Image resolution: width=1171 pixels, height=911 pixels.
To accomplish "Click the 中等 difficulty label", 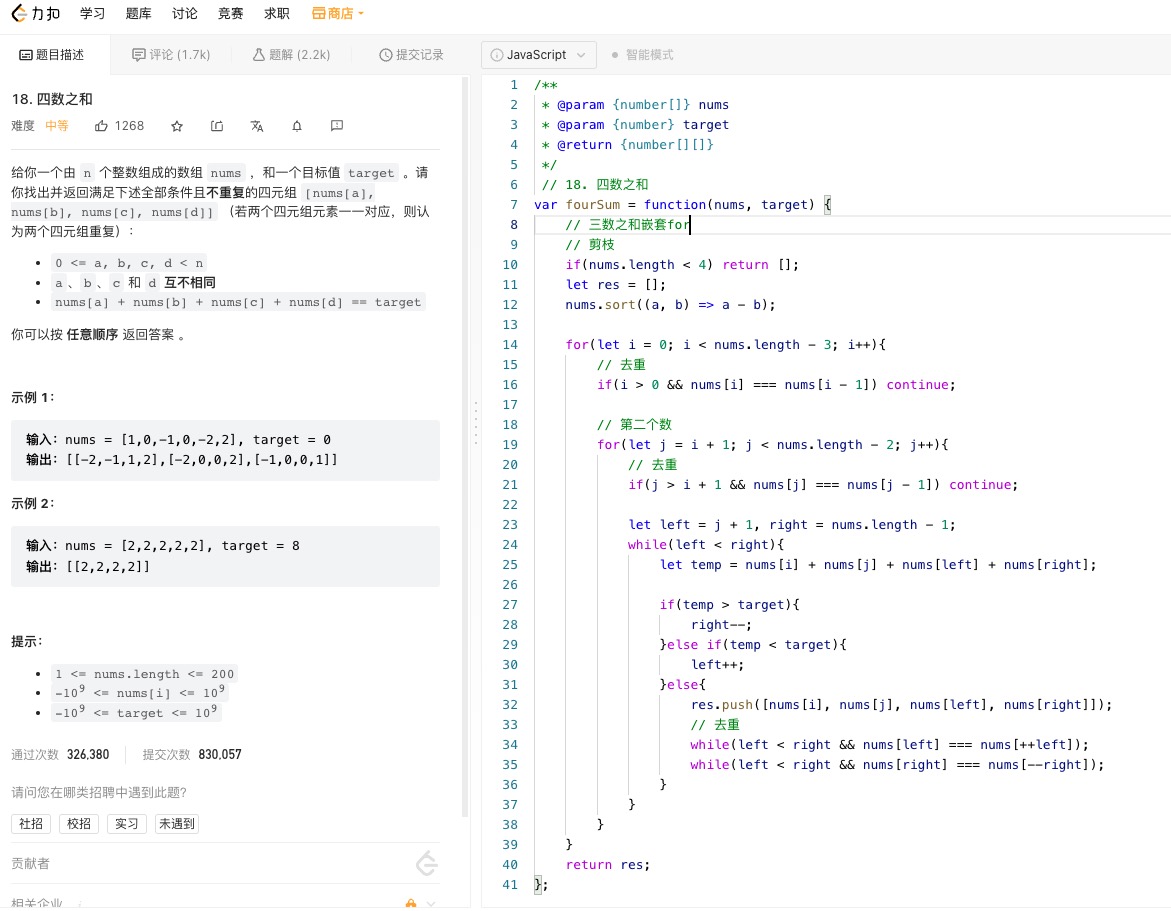I will (x=57, y=125).
